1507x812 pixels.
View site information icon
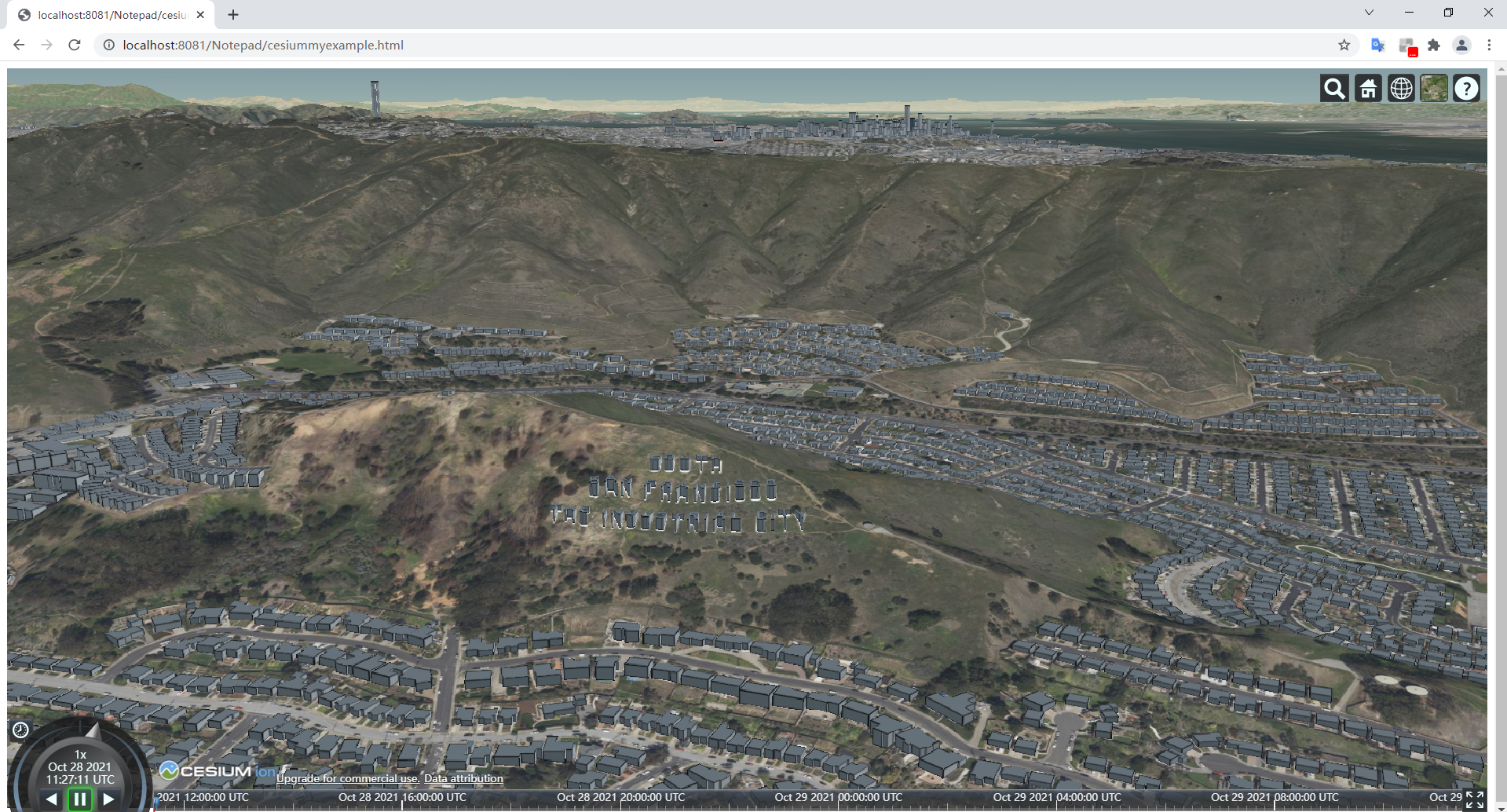tap(109, 45)
